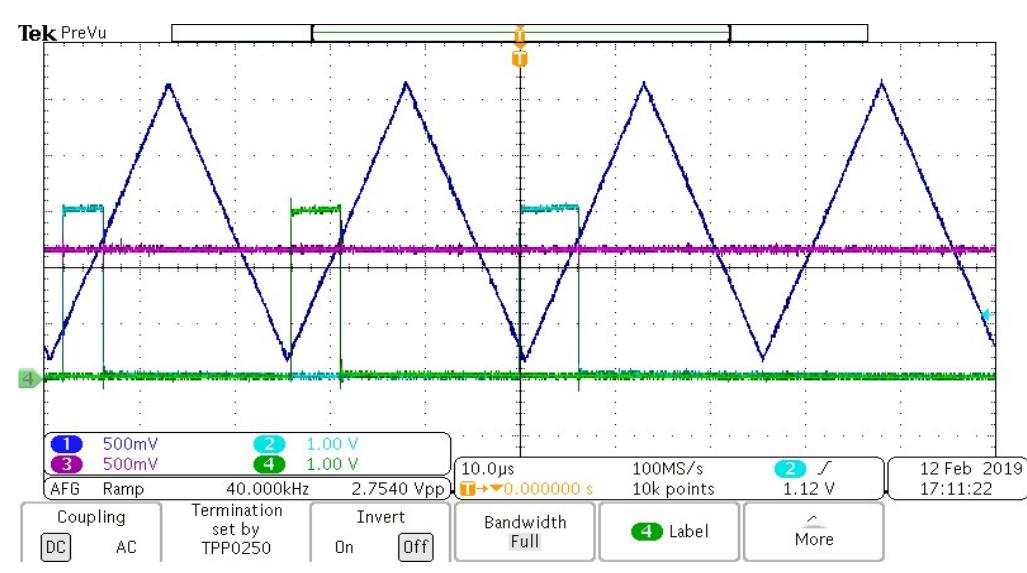Turn Invert On
The height and width of the screenshot is (573, 1027).
[344, 547]
